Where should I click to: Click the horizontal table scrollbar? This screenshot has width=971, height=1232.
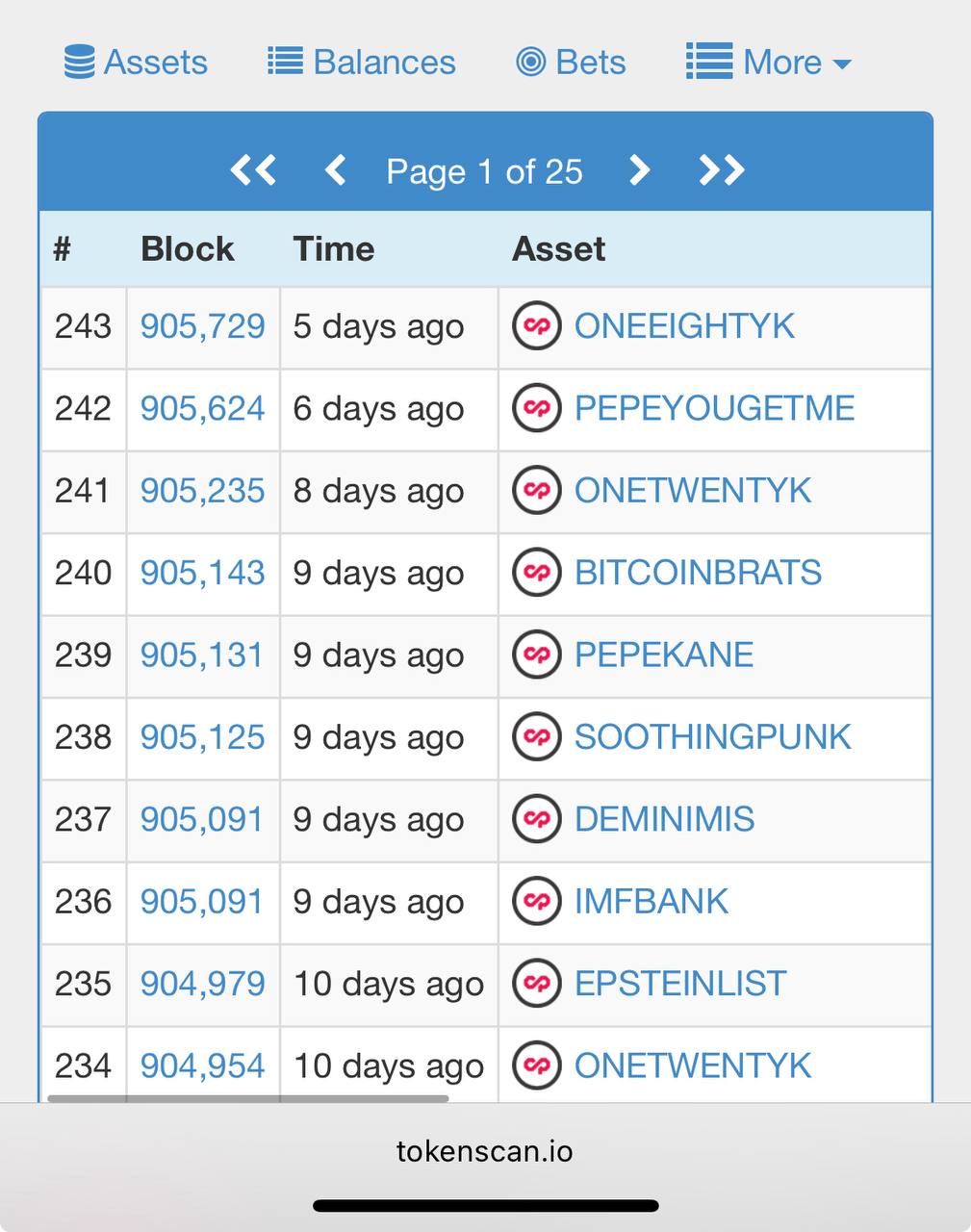tap(248, 1097)
